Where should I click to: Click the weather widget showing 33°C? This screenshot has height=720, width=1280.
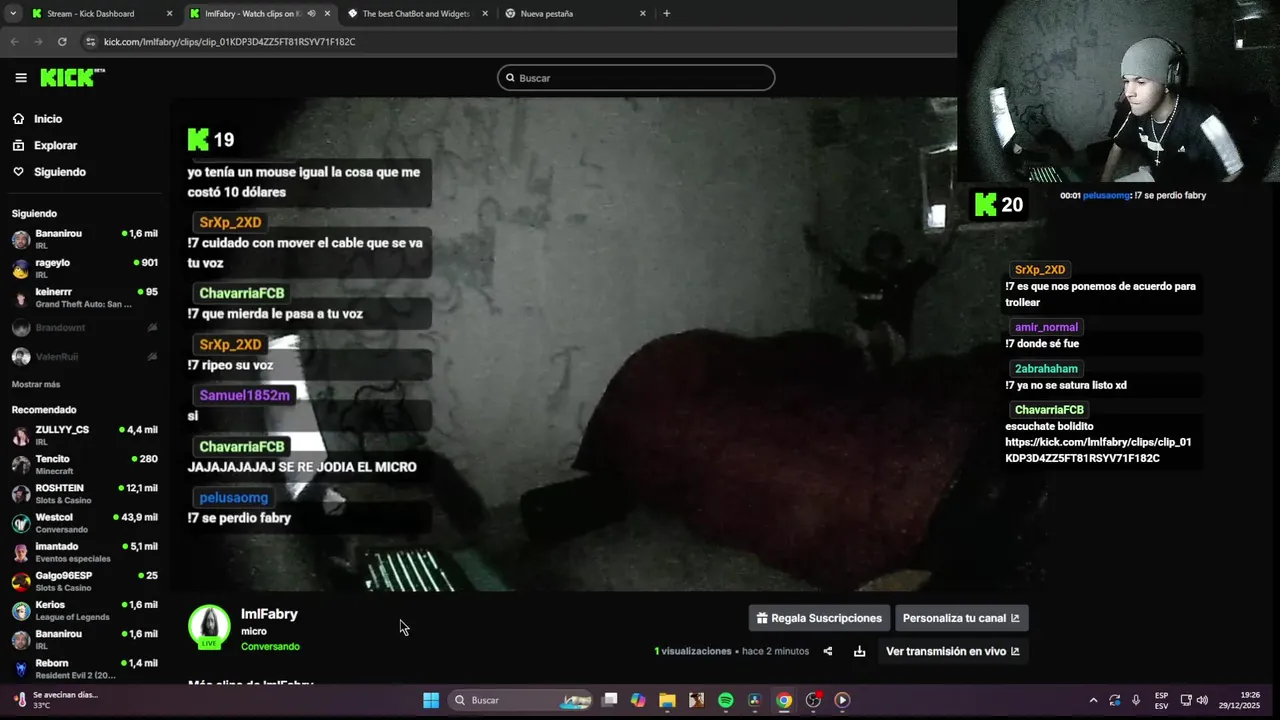coord(55,699)
